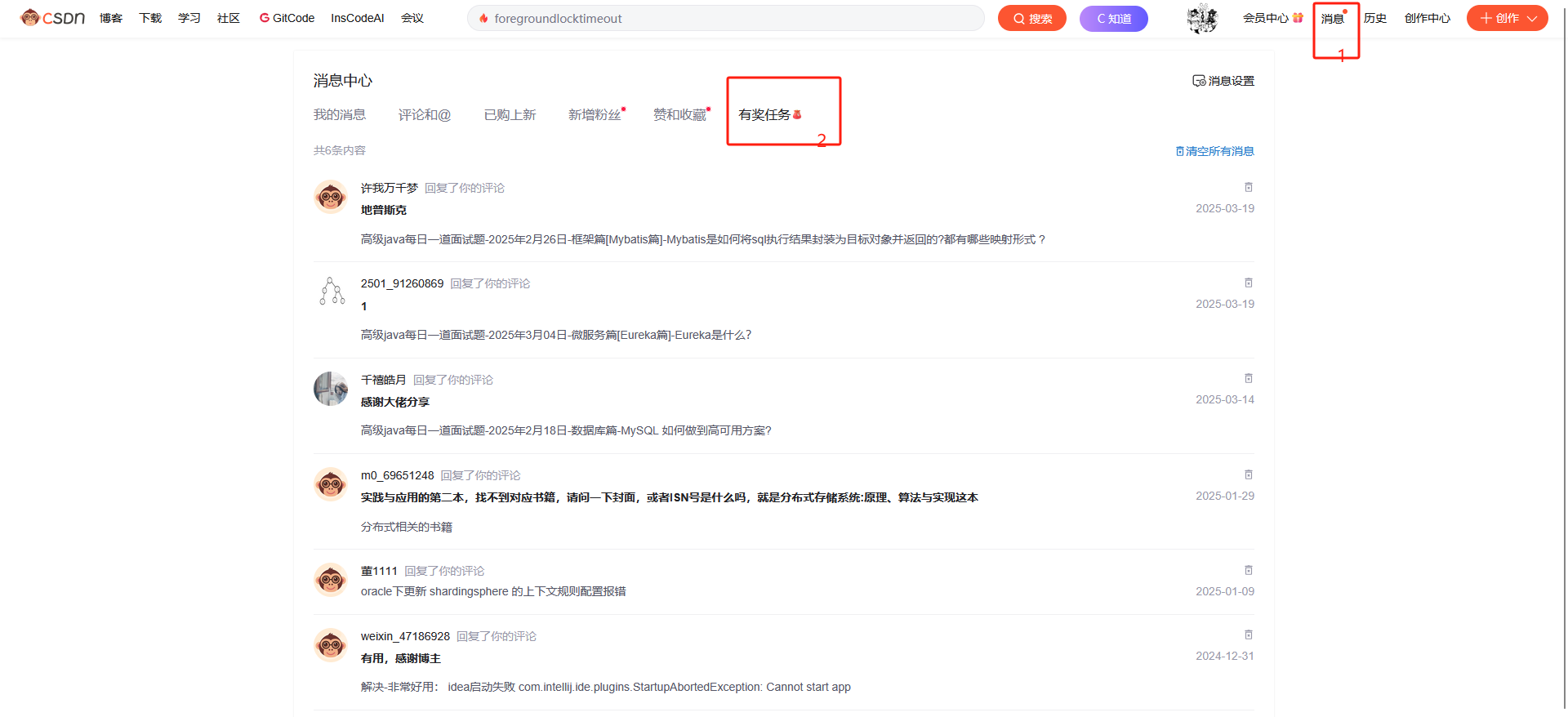Open username 2501_91260869

[402, 283]
